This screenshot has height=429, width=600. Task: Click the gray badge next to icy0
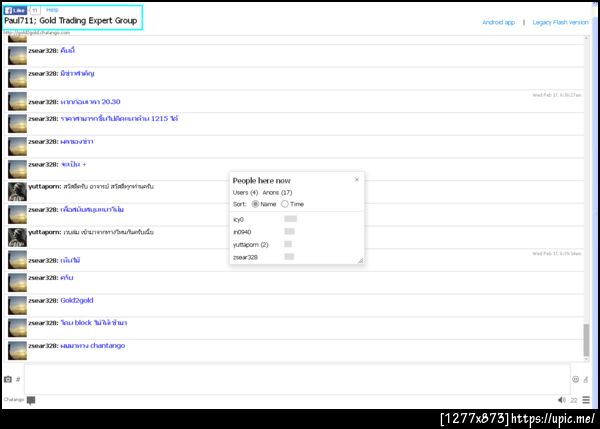pyautogui.click(x=290, y=219)
